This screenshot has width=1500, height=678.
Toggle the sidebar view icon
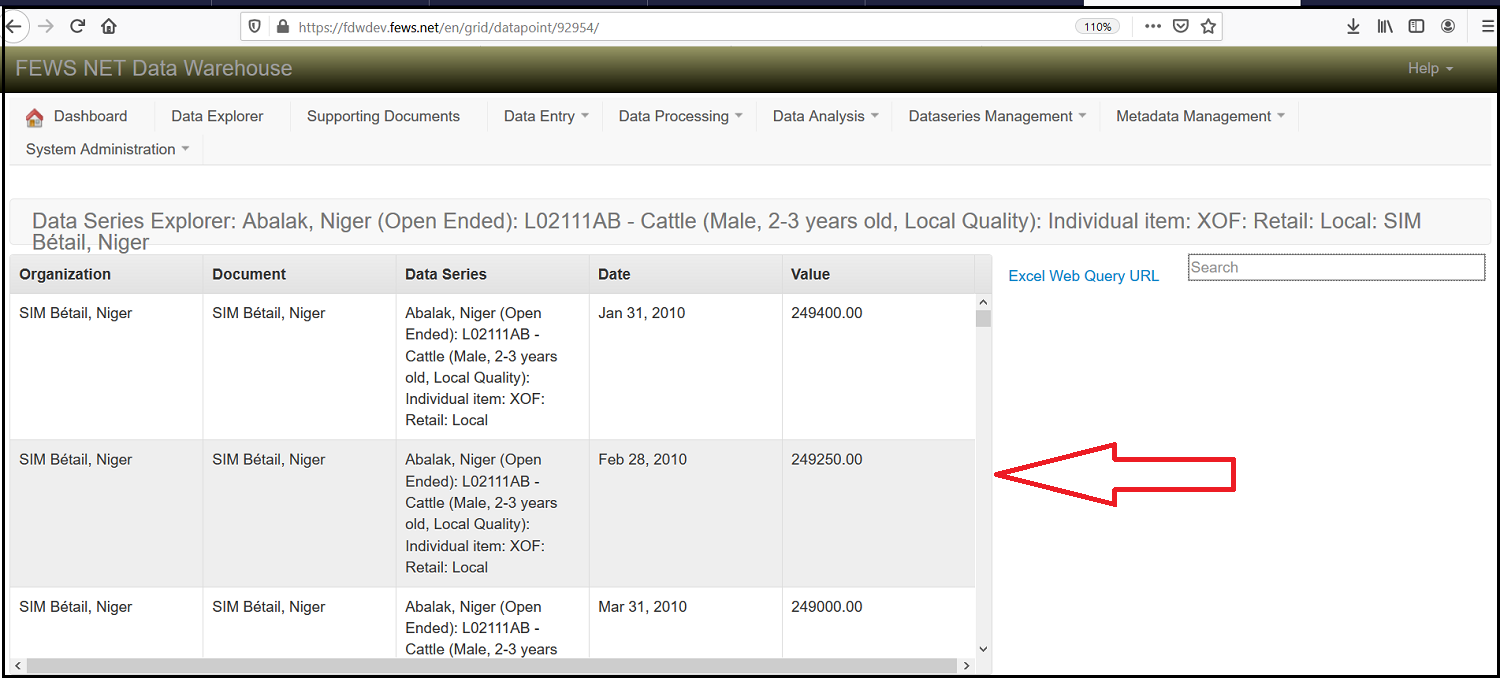pos(1416,27)
